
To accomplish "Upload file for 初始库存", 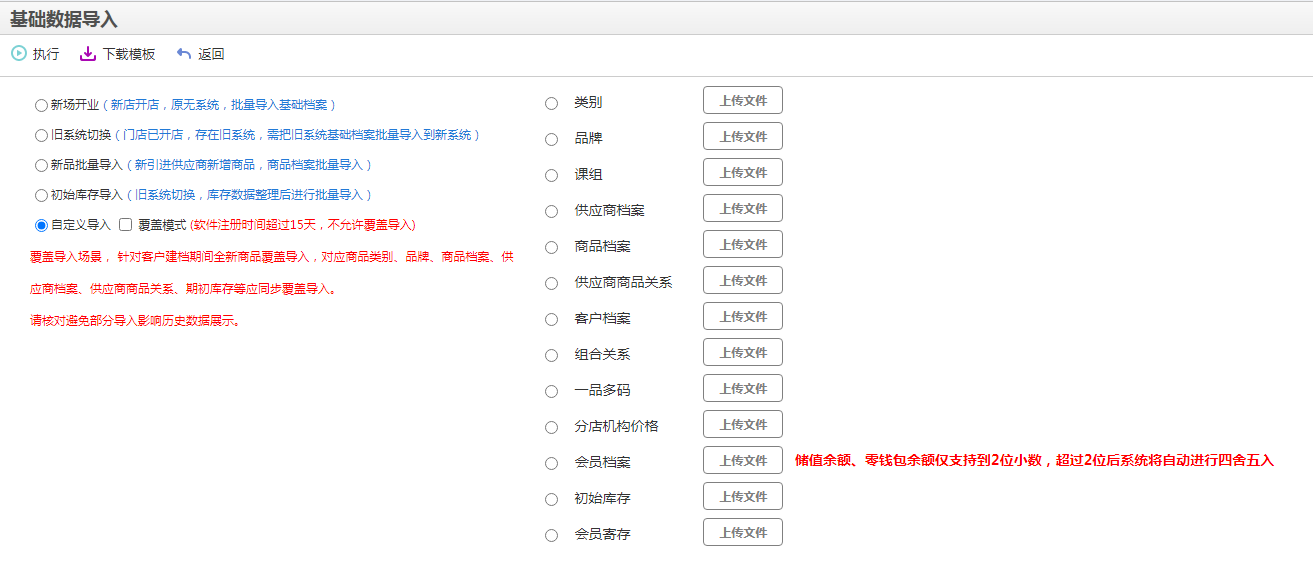I will click(742, 497).
